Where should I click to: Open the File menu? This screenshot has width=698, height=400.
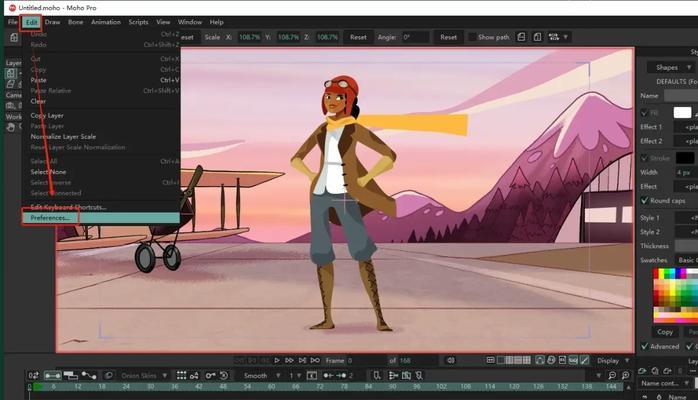tap(12, 22)
